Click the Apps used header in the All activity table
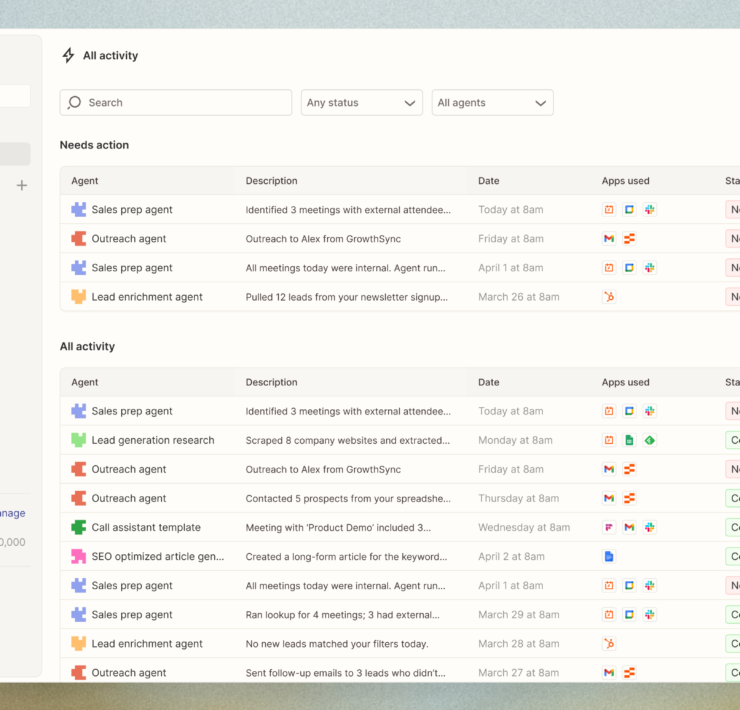740x710 pixels. point(625,382)
